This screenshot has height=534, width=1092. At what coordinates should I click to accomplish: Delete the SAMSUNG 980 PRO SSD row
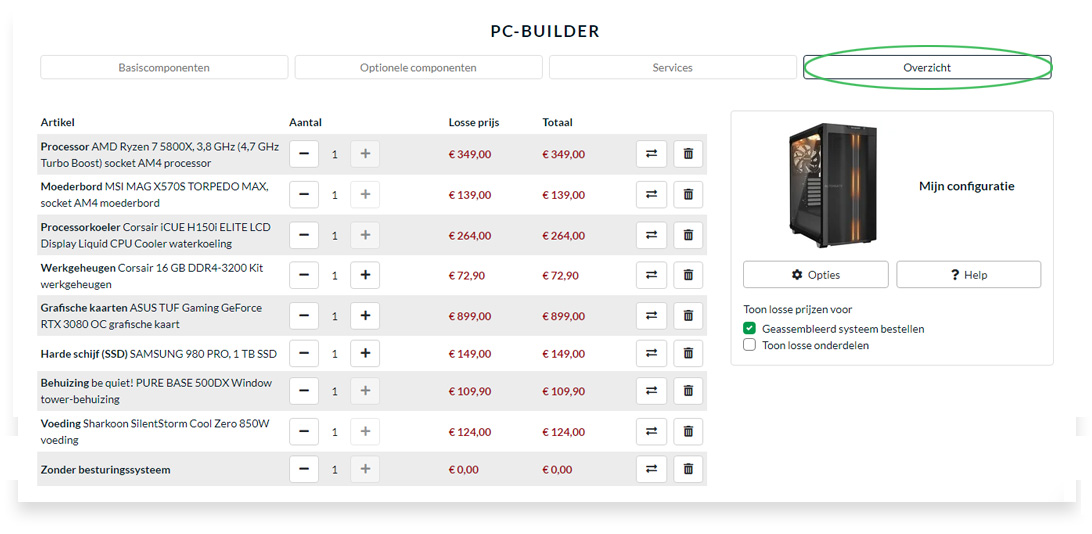(688, 354)
